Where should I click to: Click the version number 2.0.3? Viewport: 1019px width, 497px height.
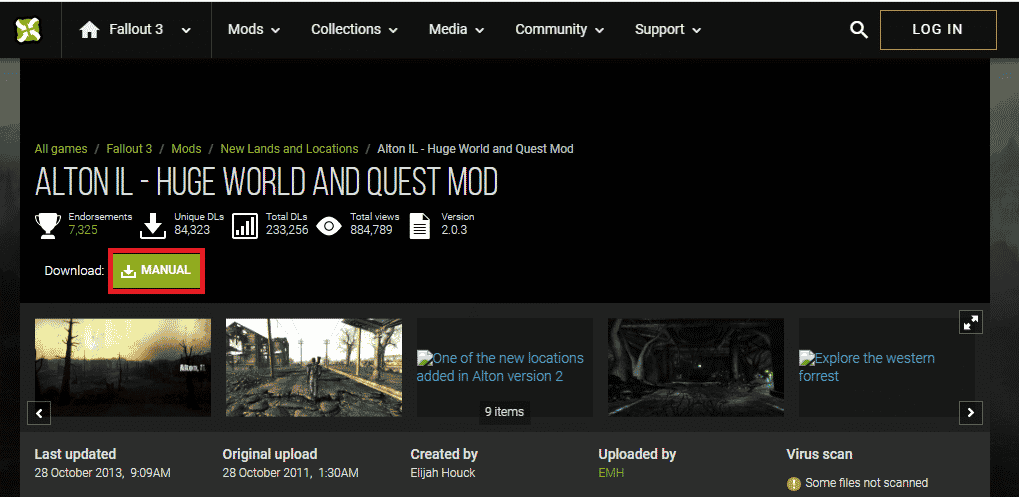tap(454, 229)
